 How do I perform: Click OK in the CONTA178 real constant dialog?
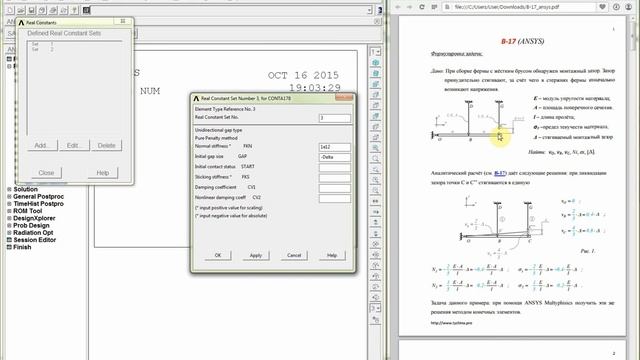coord(218,256)
